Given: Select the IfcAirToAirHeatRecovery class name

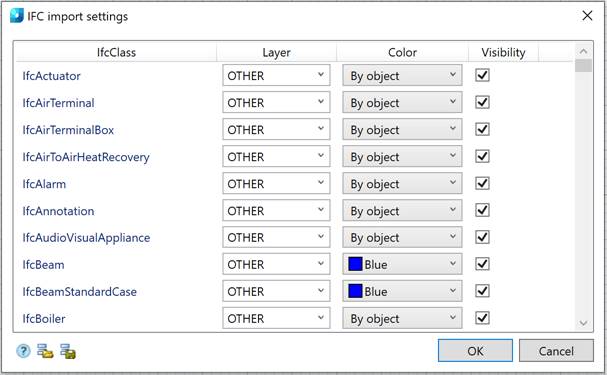Looking at the screenshot, I should click(86, 157).
